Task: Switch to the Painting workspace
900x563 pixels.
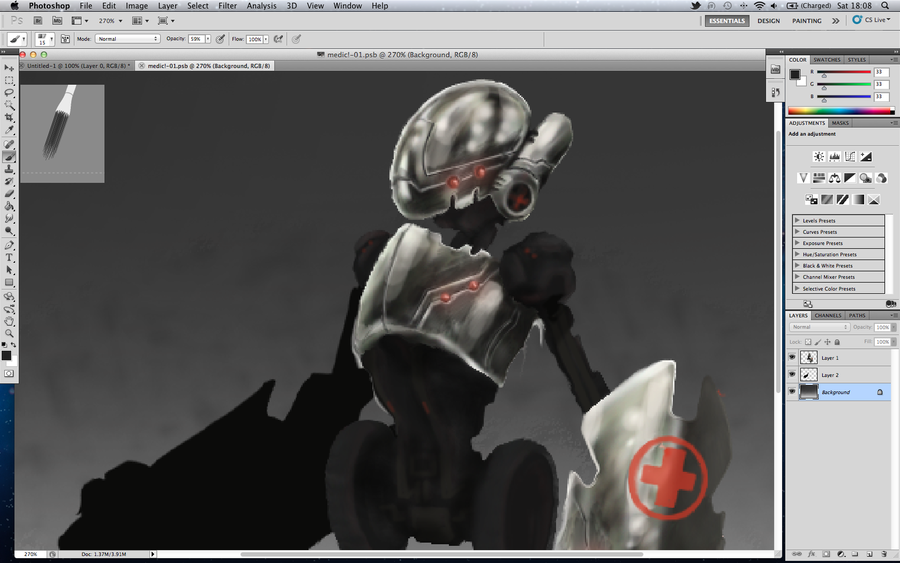Action: (806, 21)
